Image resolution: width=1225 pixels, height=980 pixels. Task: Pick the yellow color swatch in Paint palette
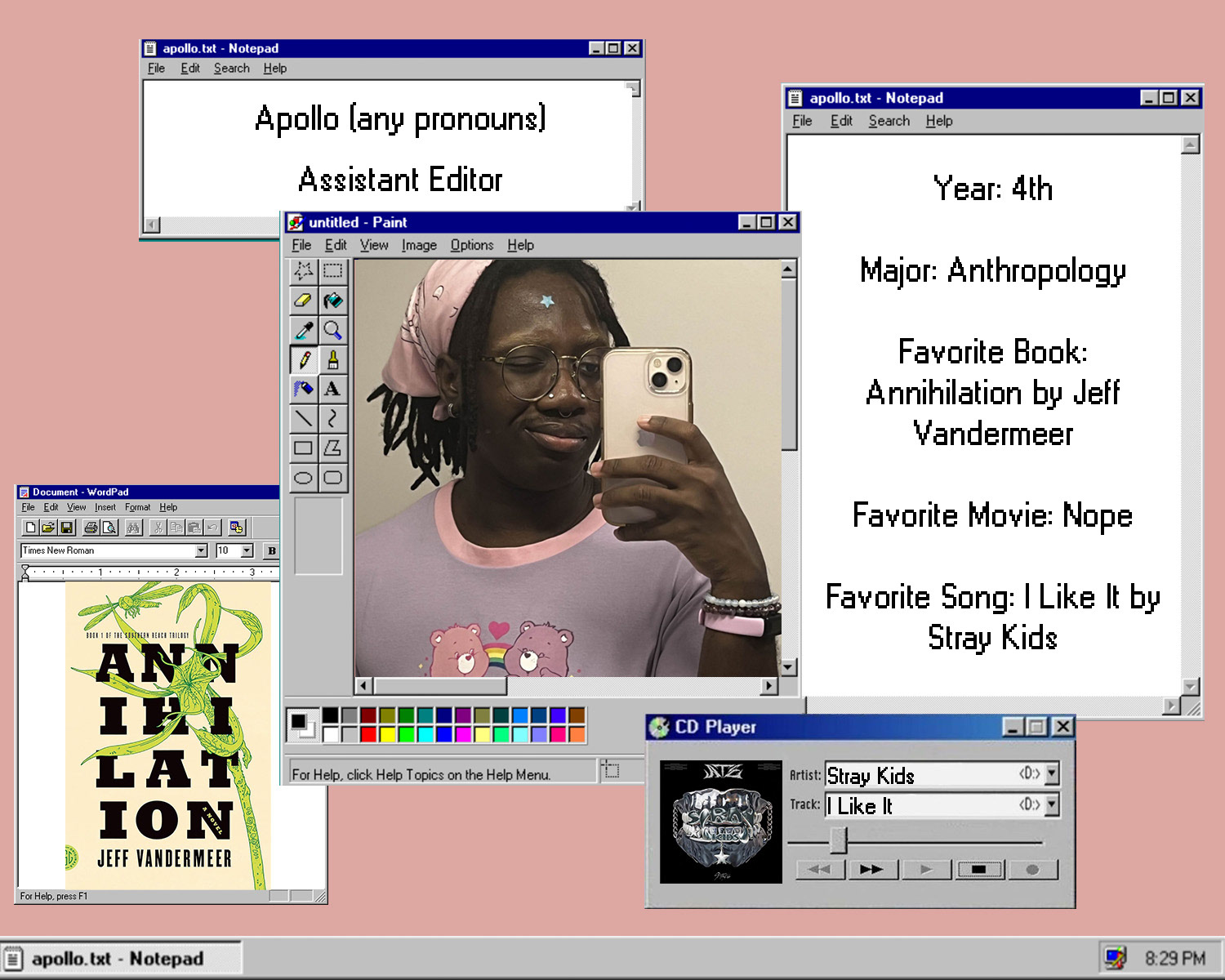click(387, 734)
